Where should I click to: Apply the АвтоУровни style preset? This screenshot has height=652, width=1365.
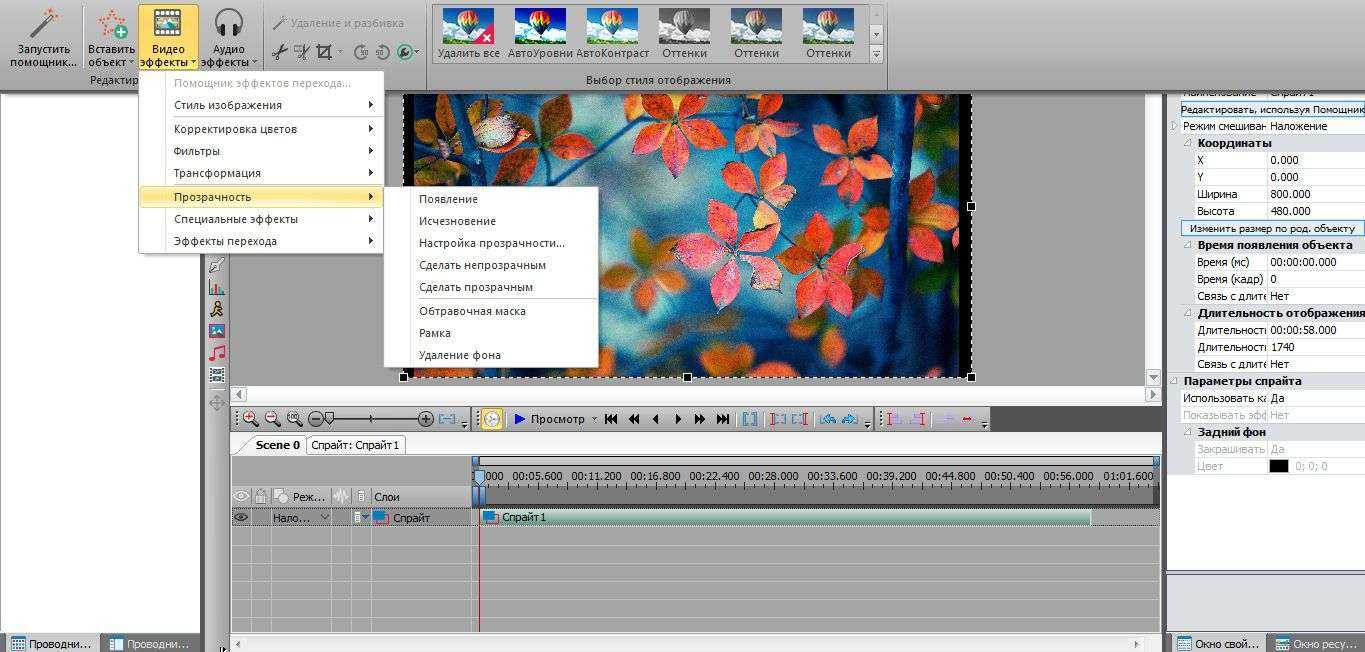540,34
